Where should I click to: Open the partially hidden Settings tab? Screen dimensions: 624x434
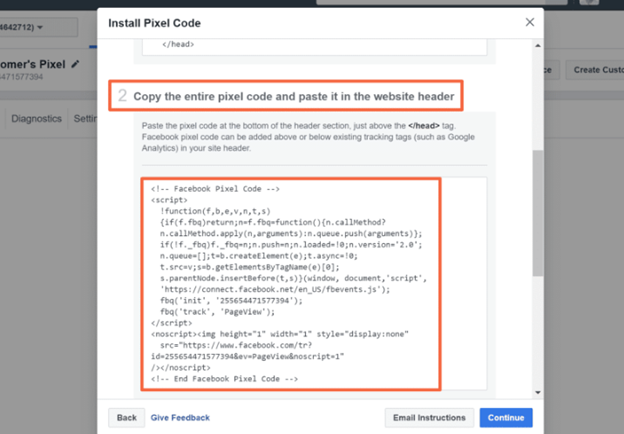[85, 119]
